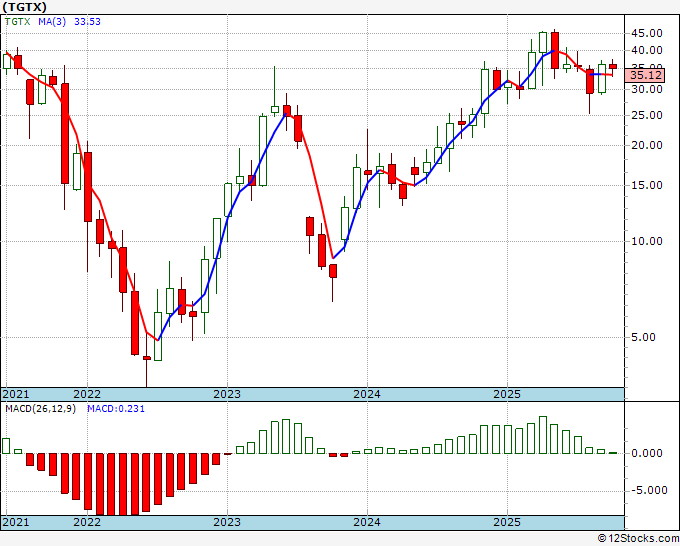The height and width of the screenshot is (546, 680).
Task: Click the 40.00 price axis label
Action: click(x=647, y=50)
